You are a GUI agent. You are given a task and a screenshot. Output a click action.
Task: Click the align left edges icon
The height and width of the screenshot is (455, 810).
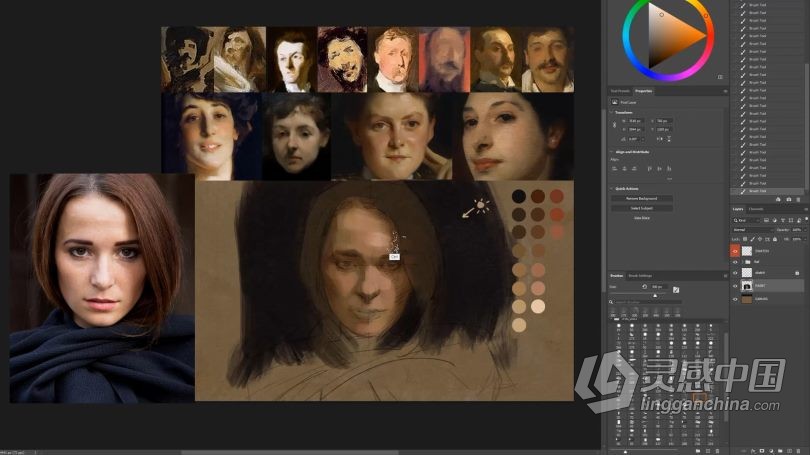coord(615,169)
